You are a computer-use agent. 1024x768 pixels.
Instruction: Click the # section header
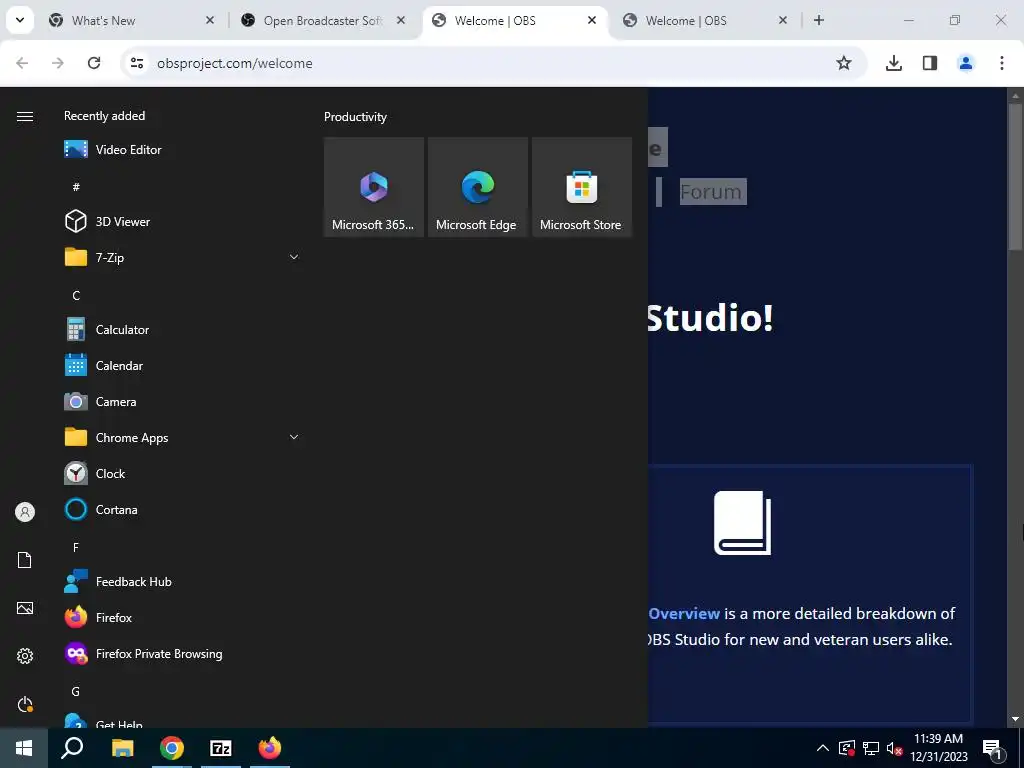point(76,187)
